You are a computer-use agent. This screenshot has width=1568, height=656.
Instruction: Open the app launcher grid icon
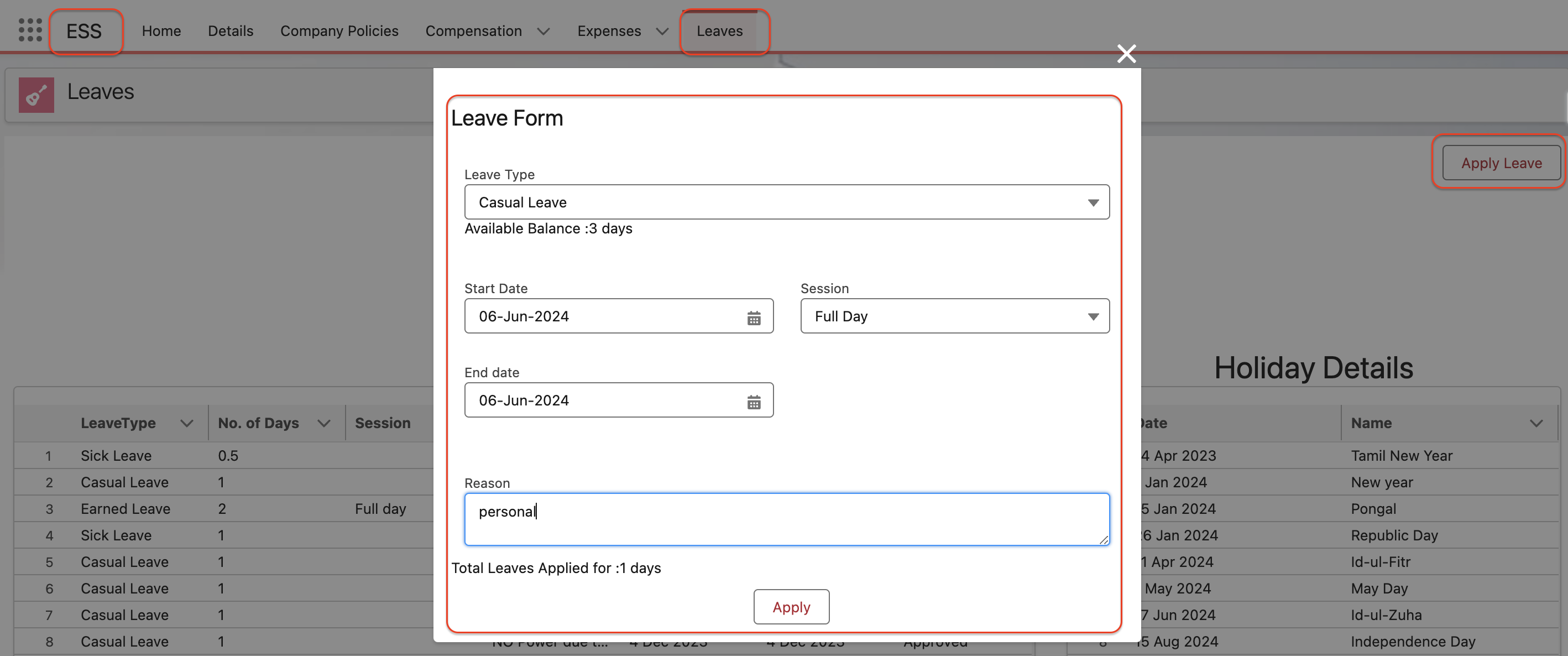tap(30, 30)
